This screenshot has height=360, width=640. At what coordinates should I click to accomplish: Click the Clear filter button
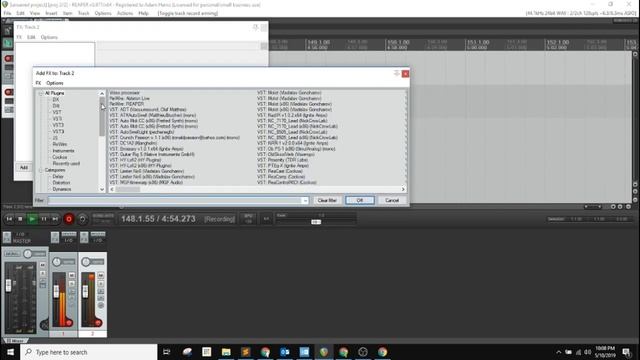tap(327, 200)
